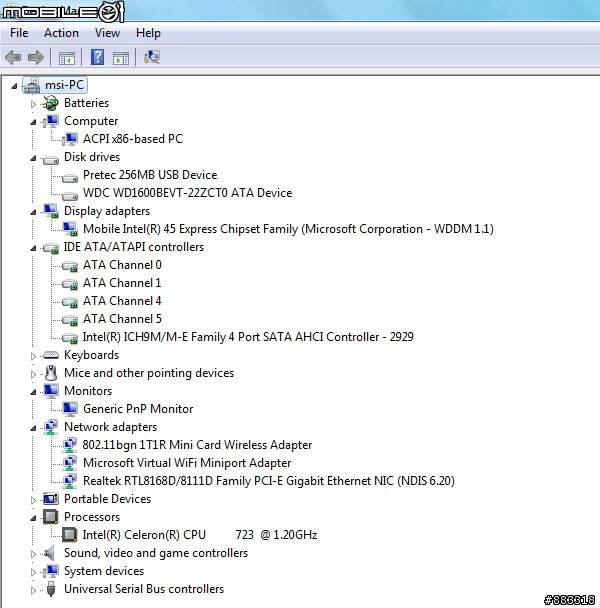Image resolution: width=600 pixels, height=608 pixels.
Task: Select the System devices label
Action: [x=104, y=571]
